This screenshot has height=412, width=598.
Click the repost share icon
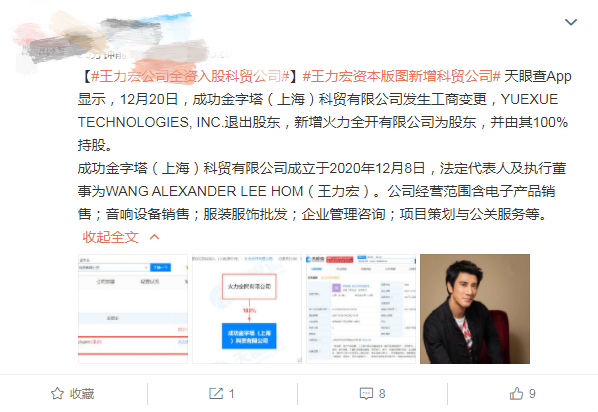[216, 393]
